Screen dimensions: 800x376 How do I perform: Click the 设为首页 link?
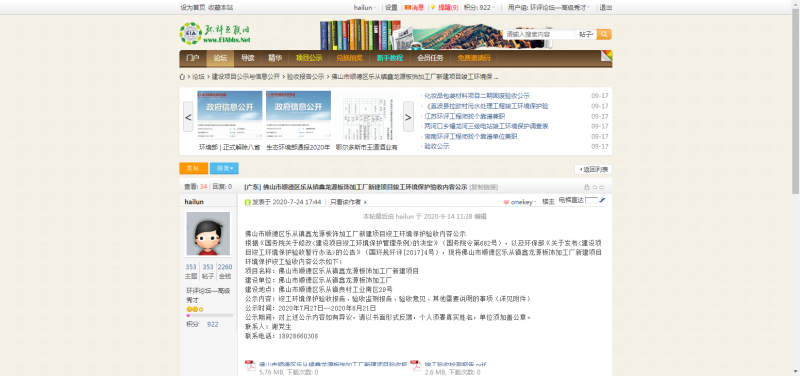(193, 8)
